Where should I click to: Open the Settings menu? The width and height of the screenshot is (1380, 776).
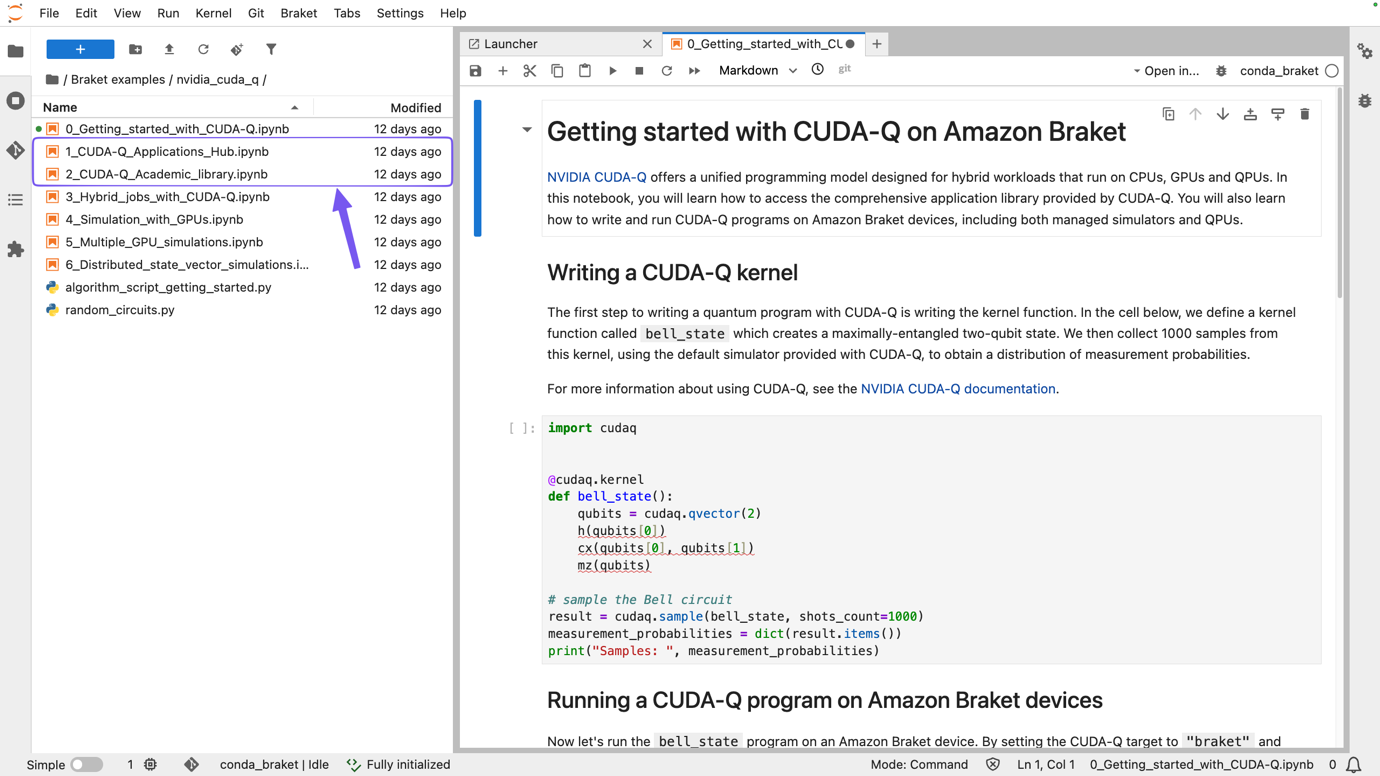point(400,13)
